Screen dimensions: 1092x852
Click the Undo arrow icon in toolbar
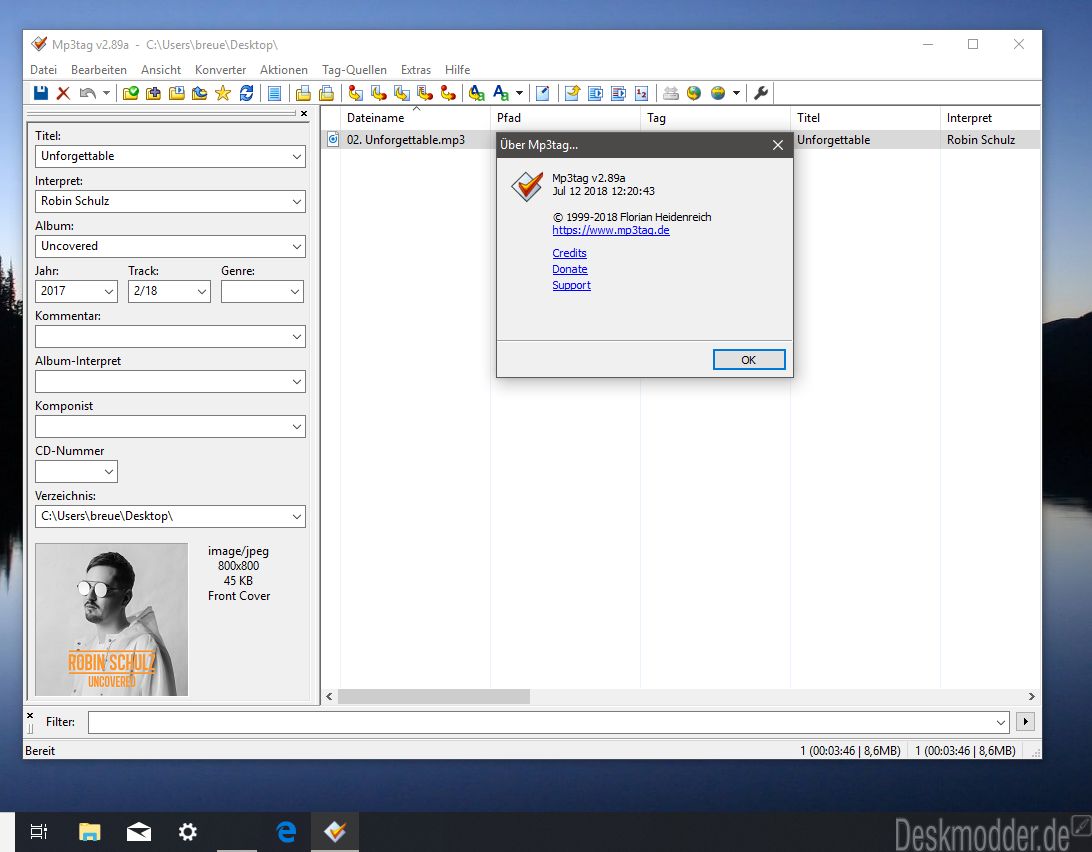(x=88, y=93)
